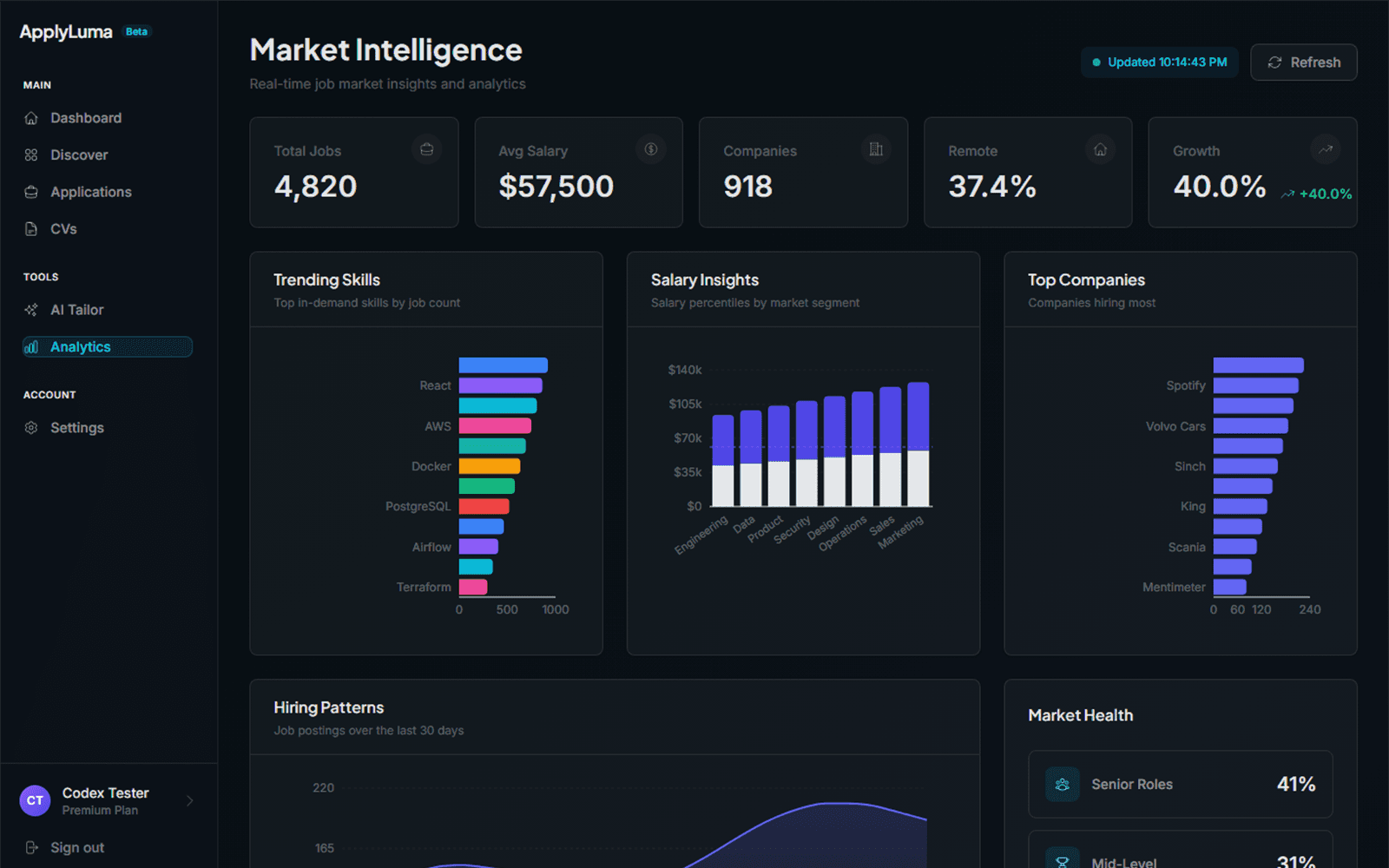Viewport: 1389px width, 868px height.
Task: Click the Premium Plan label
Action: click(x=100, y=811)
